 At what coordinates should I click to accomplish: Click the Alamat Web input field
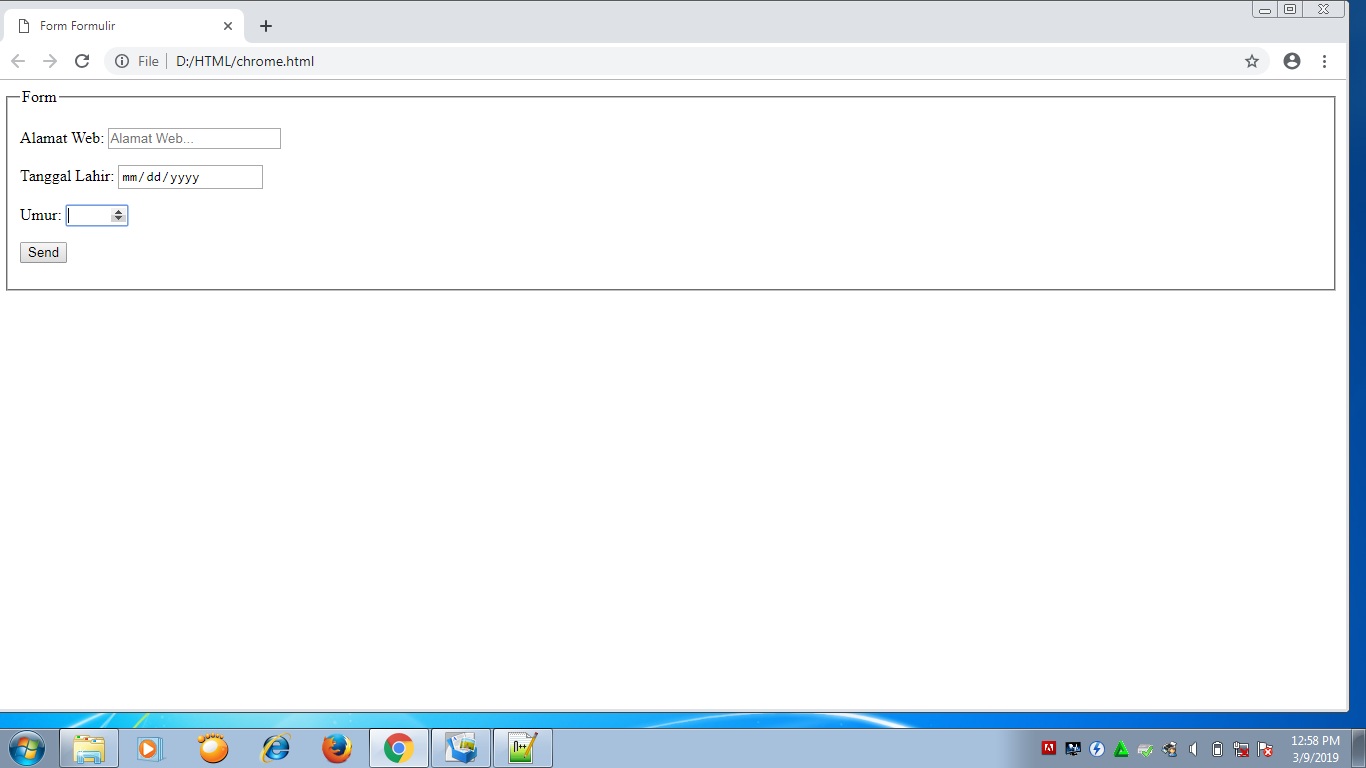(193, 138)
